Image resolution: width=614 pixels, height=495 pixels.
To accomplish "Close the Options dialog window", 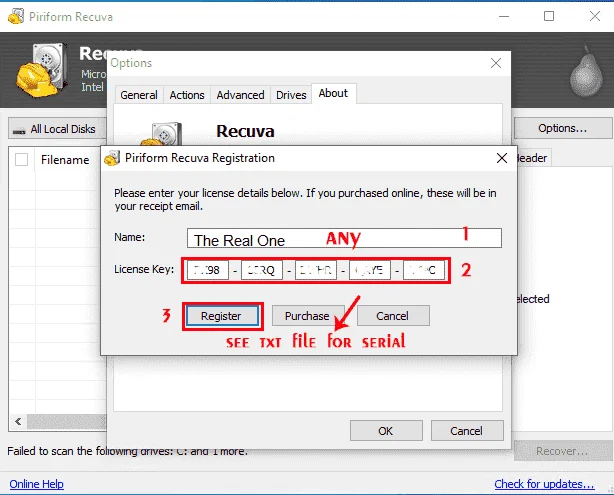I will coord(496,63).
